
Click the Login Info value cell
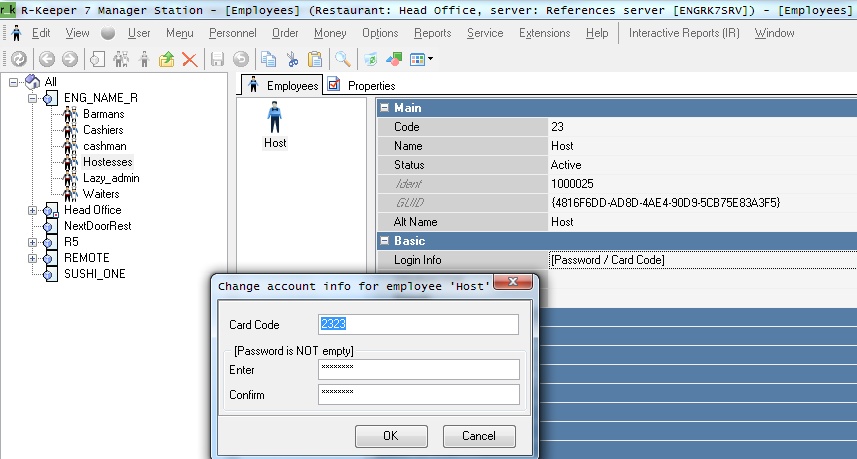(702, 260)
